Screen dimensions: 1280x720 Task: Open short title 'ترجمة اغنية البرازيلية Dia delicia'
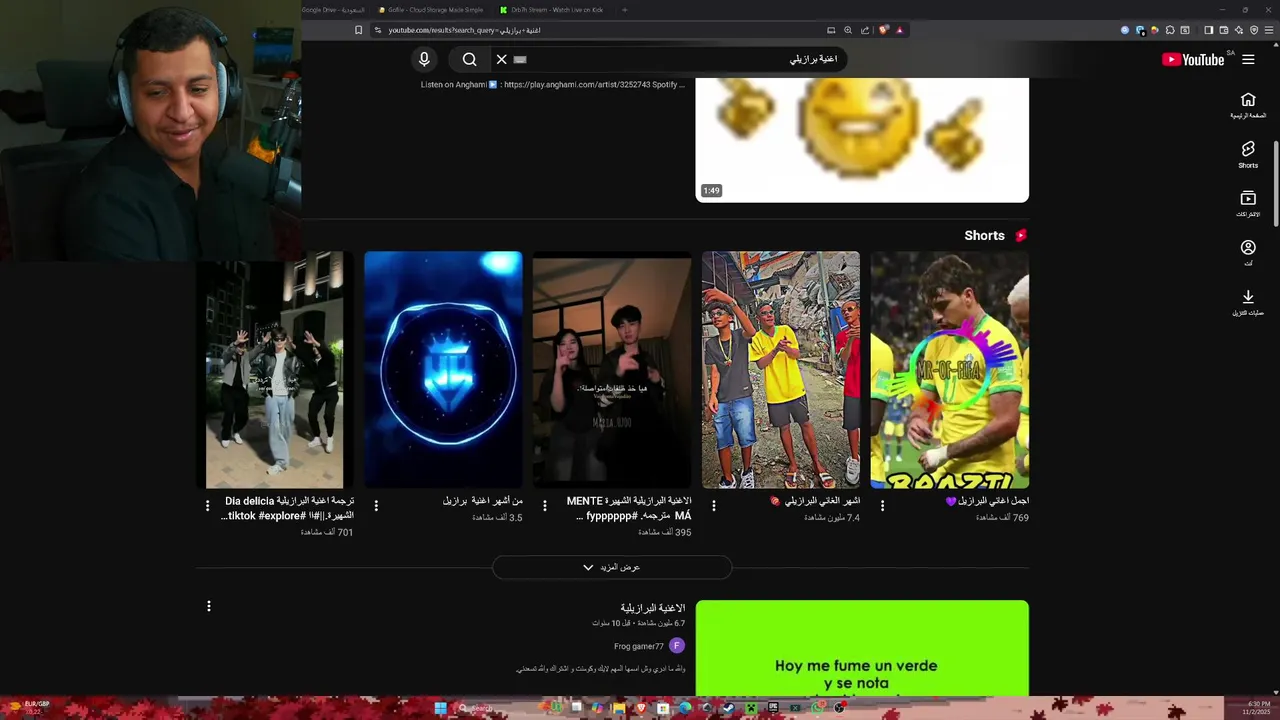288,508
